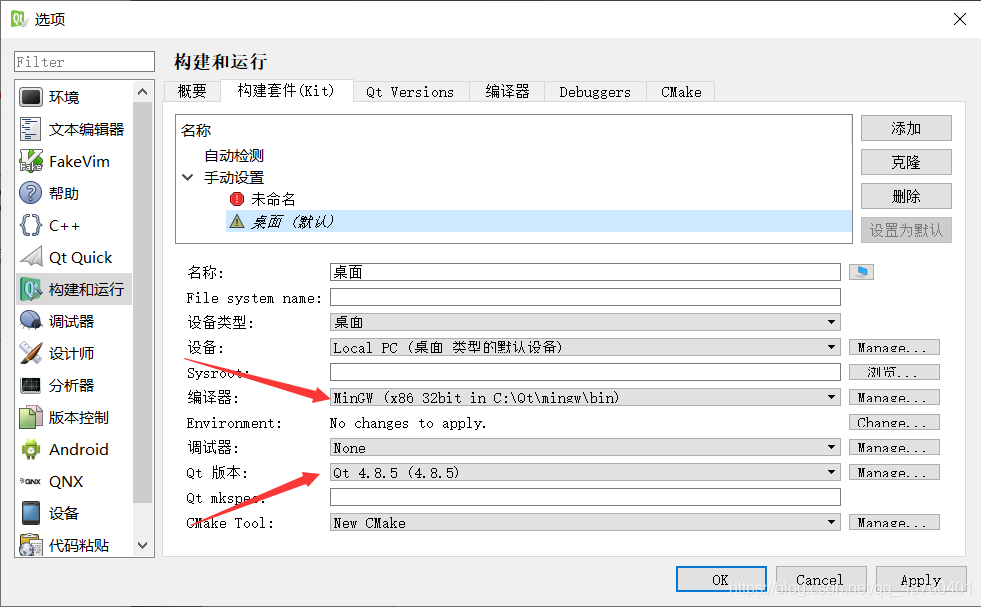The image size is (981, 607).
Task: Click the red error icon beside 未命名
Action: 237,199
